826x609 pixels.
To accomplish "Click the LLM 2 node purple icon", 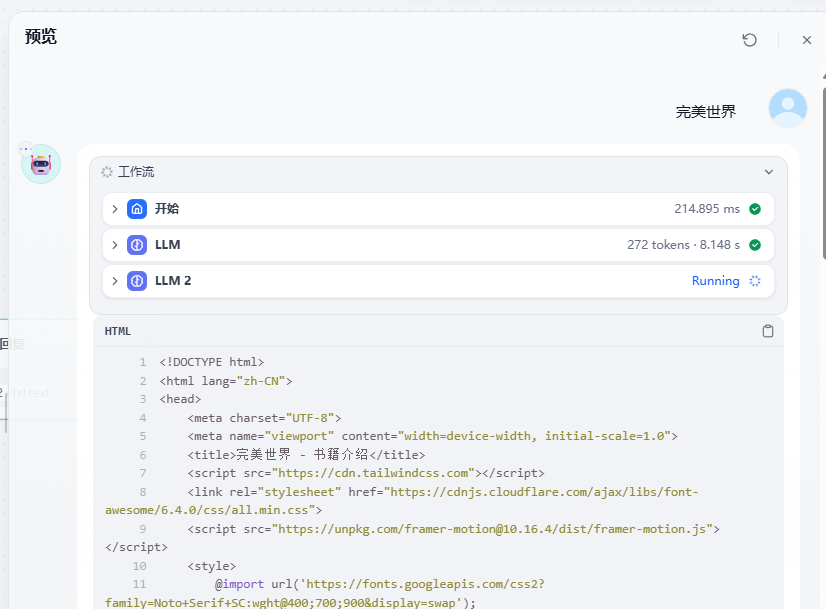I will pyautogui.click(x=137, y=281).
